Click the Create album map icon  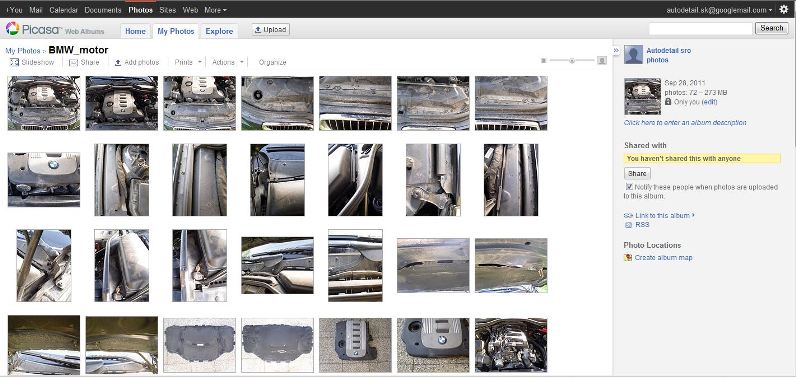[628, 258]
